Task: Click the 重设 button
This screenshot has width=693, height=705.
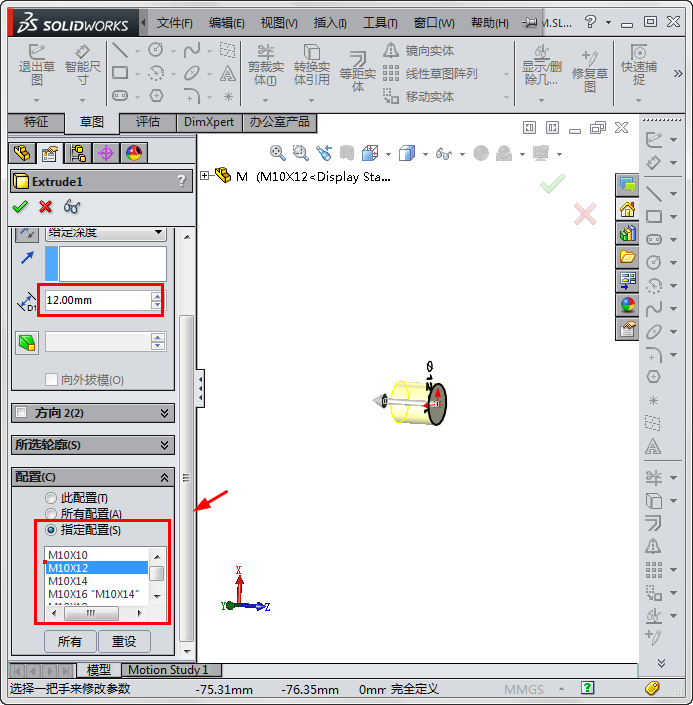Action: [x=123, y=641]
